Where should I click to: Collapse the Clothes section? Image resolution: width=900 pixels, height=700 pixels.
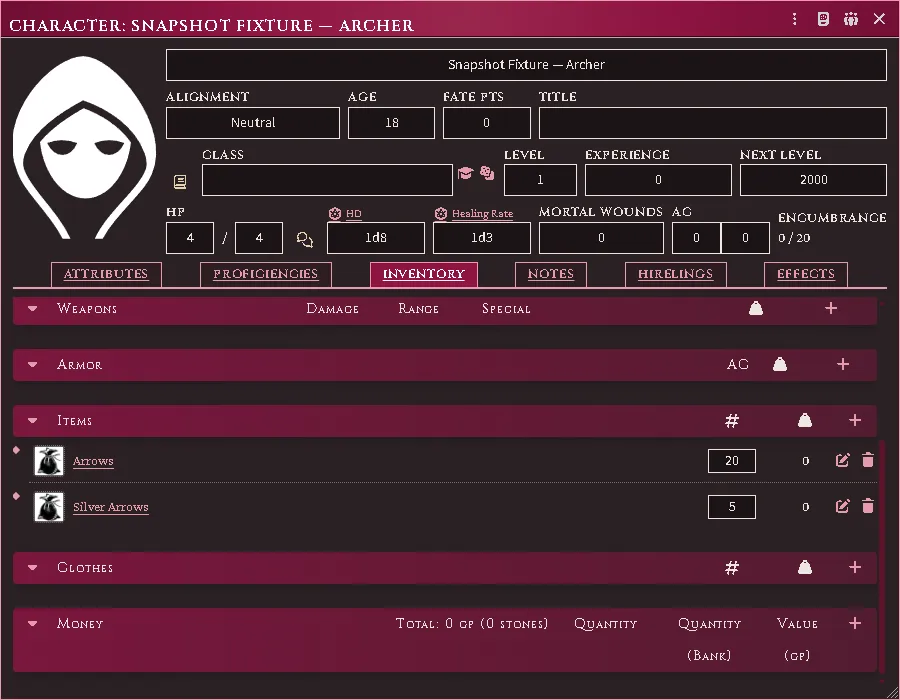(x=33, y=567)
